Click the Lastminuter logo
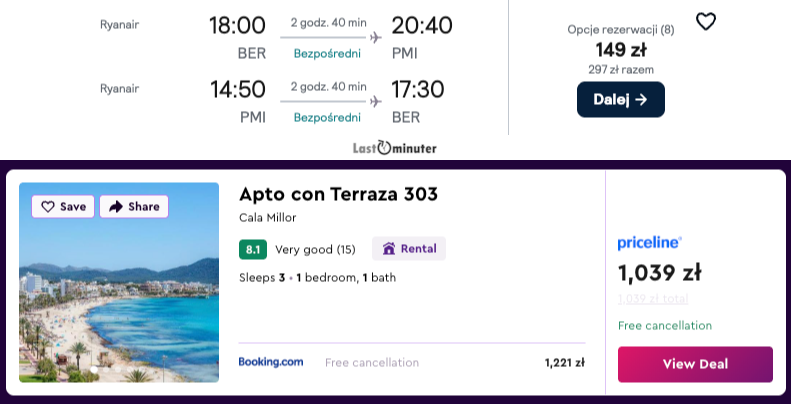Image resolution: width=791 pixels, height=404 pixels. pyautogui.click(x=394, y=148)
